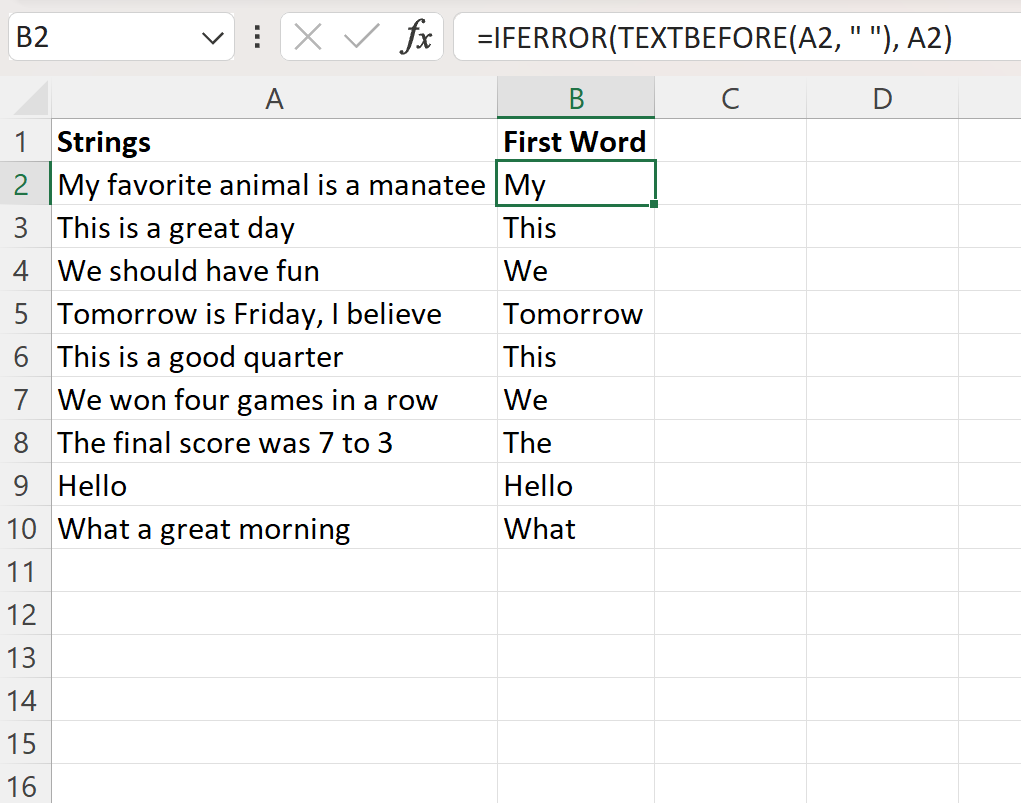The height and width of the screenshot is (803, 1021).
Task: Select row 5 header
Action: pyautogui.click(x=26, y=314)
